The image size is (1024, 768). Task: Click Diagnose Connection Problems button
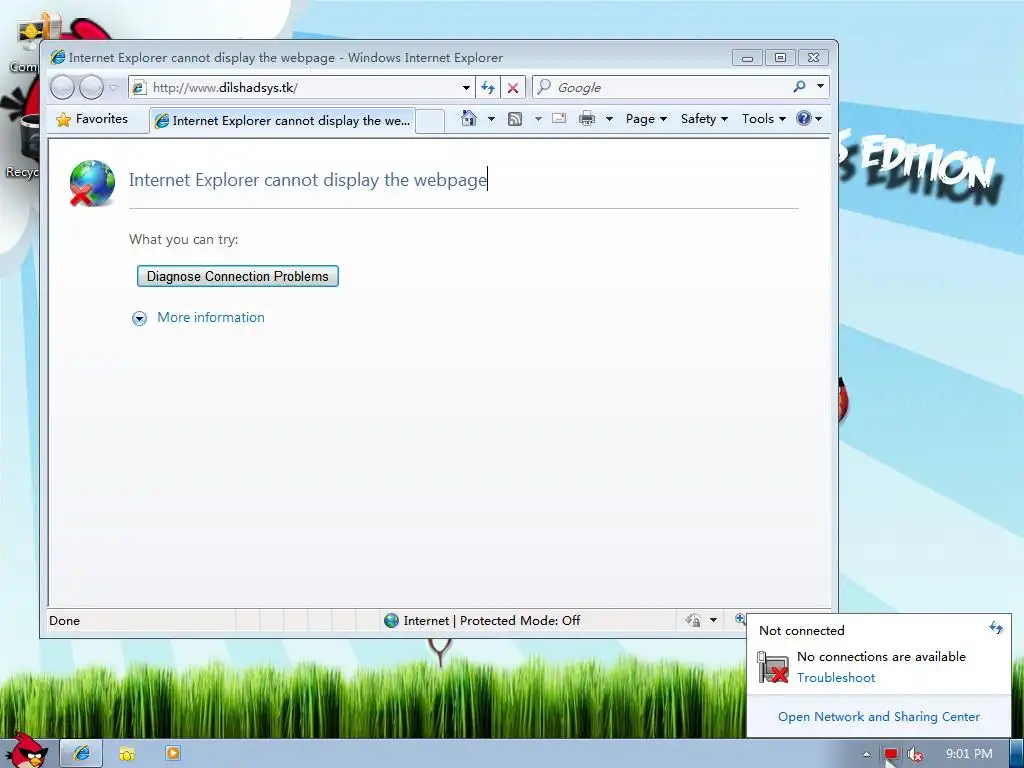tap(238, 276)
